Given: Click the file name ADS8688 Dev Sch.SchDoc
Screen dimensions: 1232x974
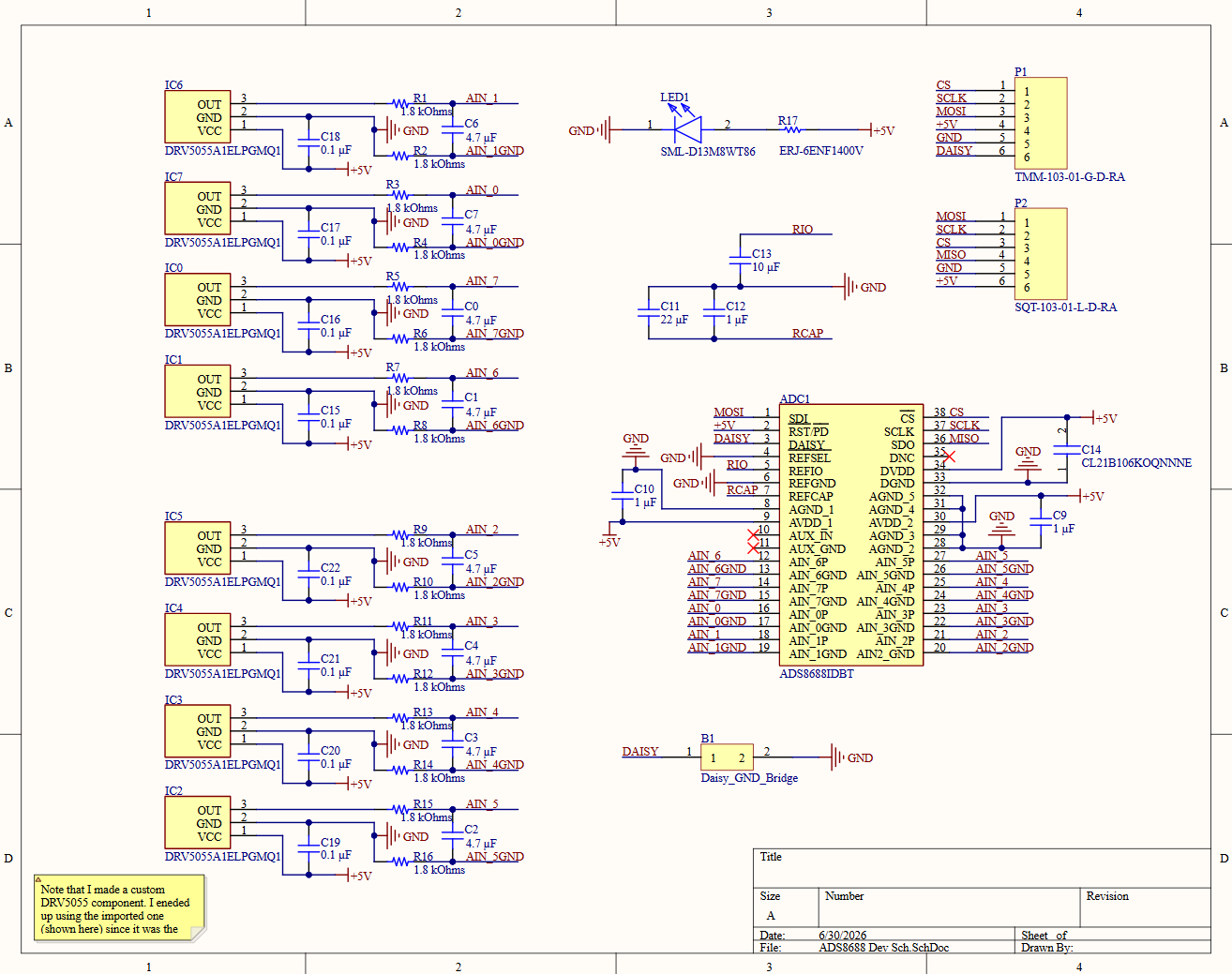Looking at the screenshot, I should [883, 947].
